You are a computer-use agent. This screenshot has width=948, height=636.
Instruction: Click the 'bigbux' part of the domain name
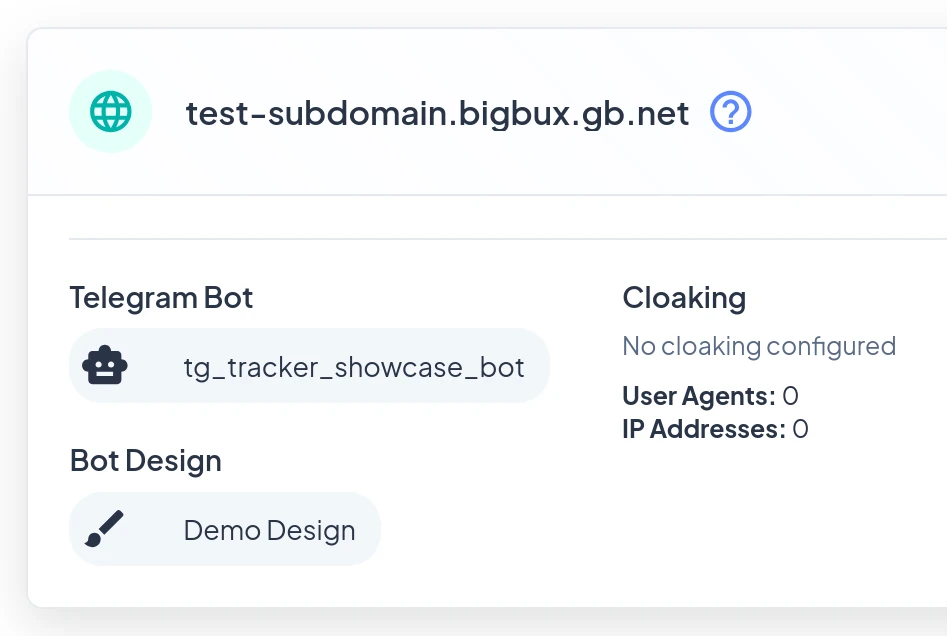(503, 113)
